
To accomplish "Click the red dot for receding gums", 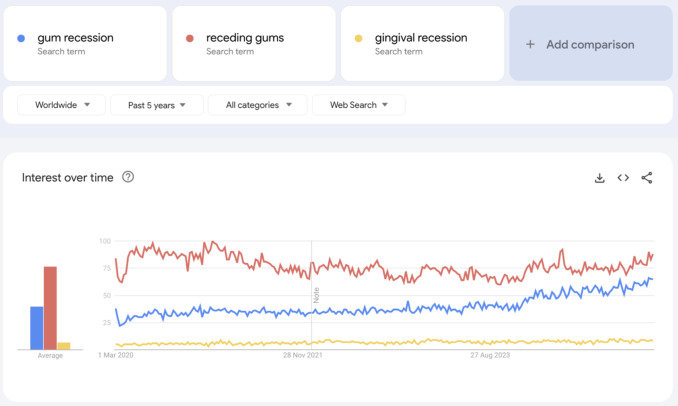I will pos(189,38).
